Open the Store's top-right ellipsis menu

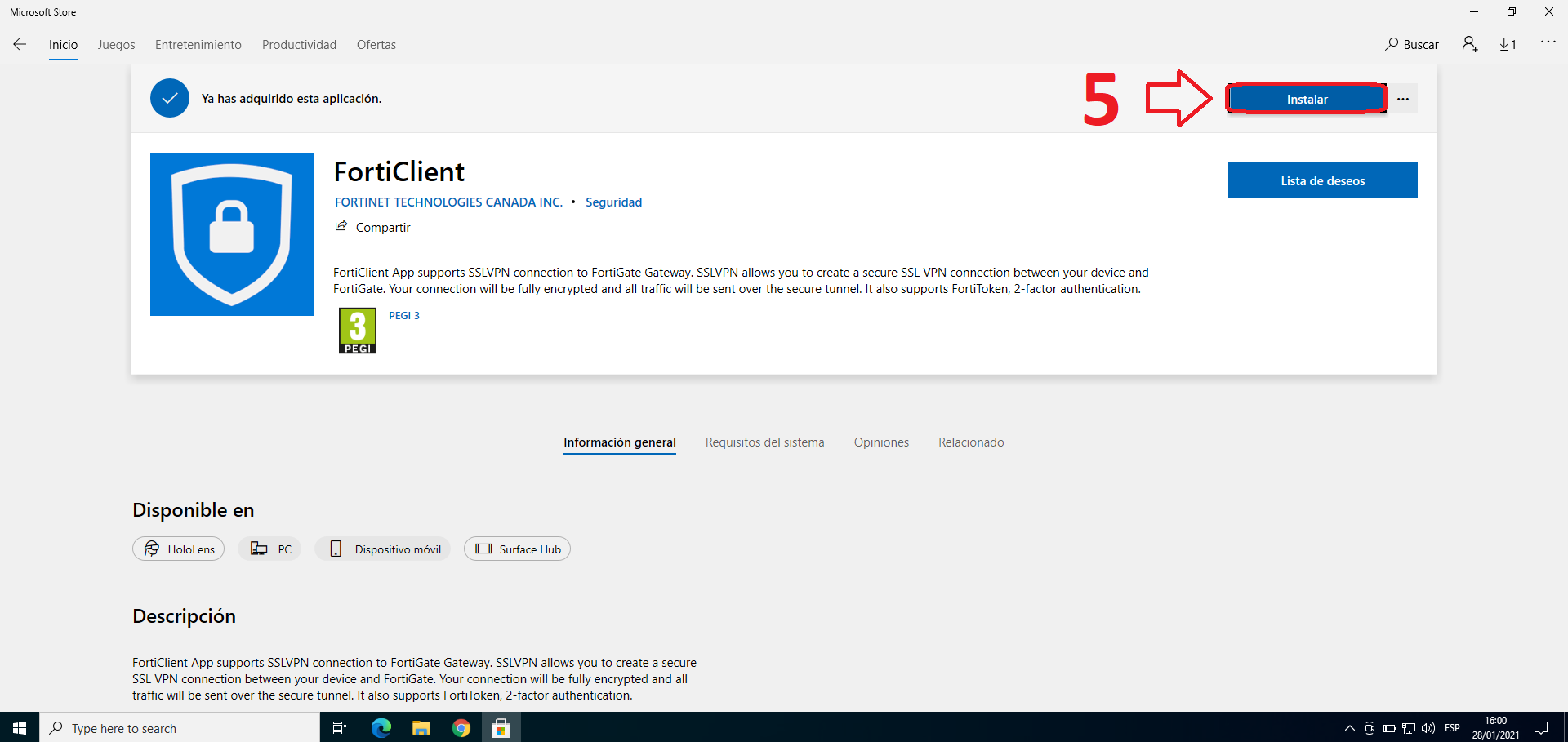(1548, 42)
